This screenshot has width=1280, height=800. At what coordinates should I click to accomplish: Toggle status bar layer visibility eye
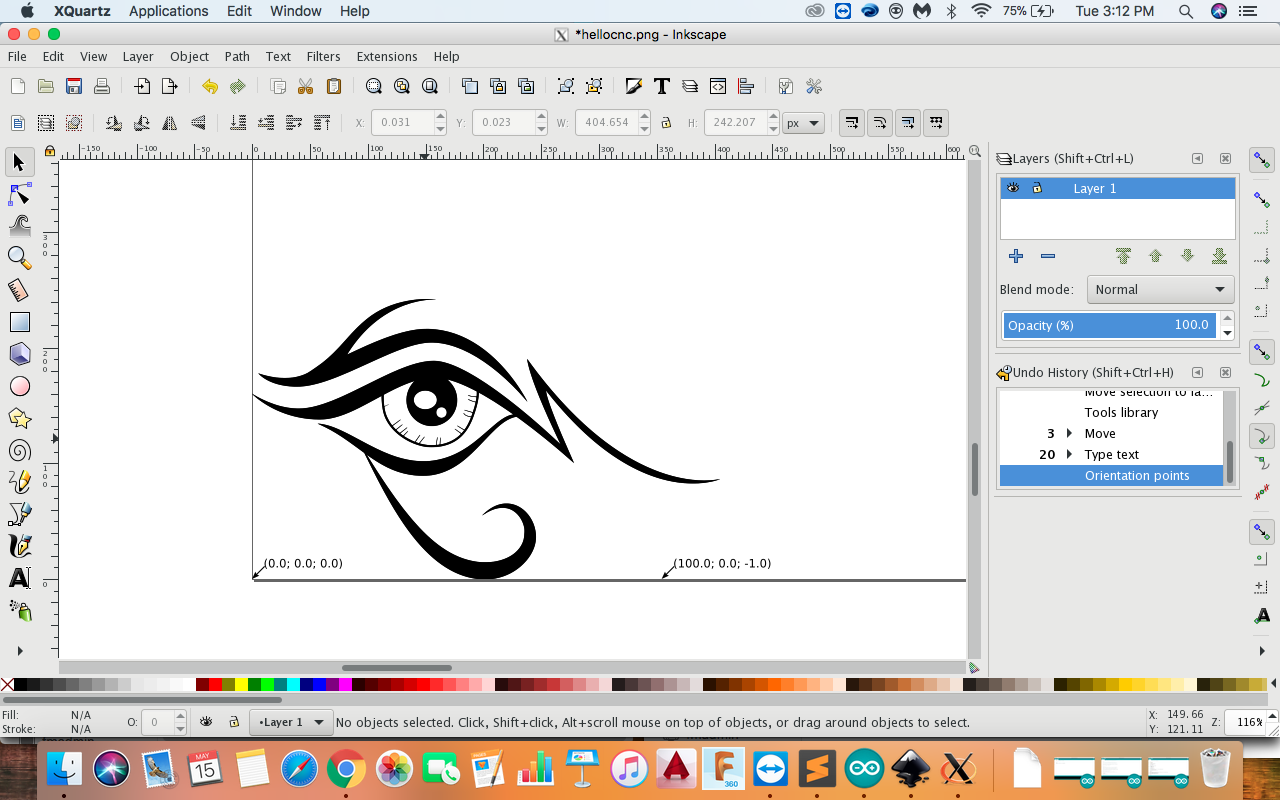205,721
